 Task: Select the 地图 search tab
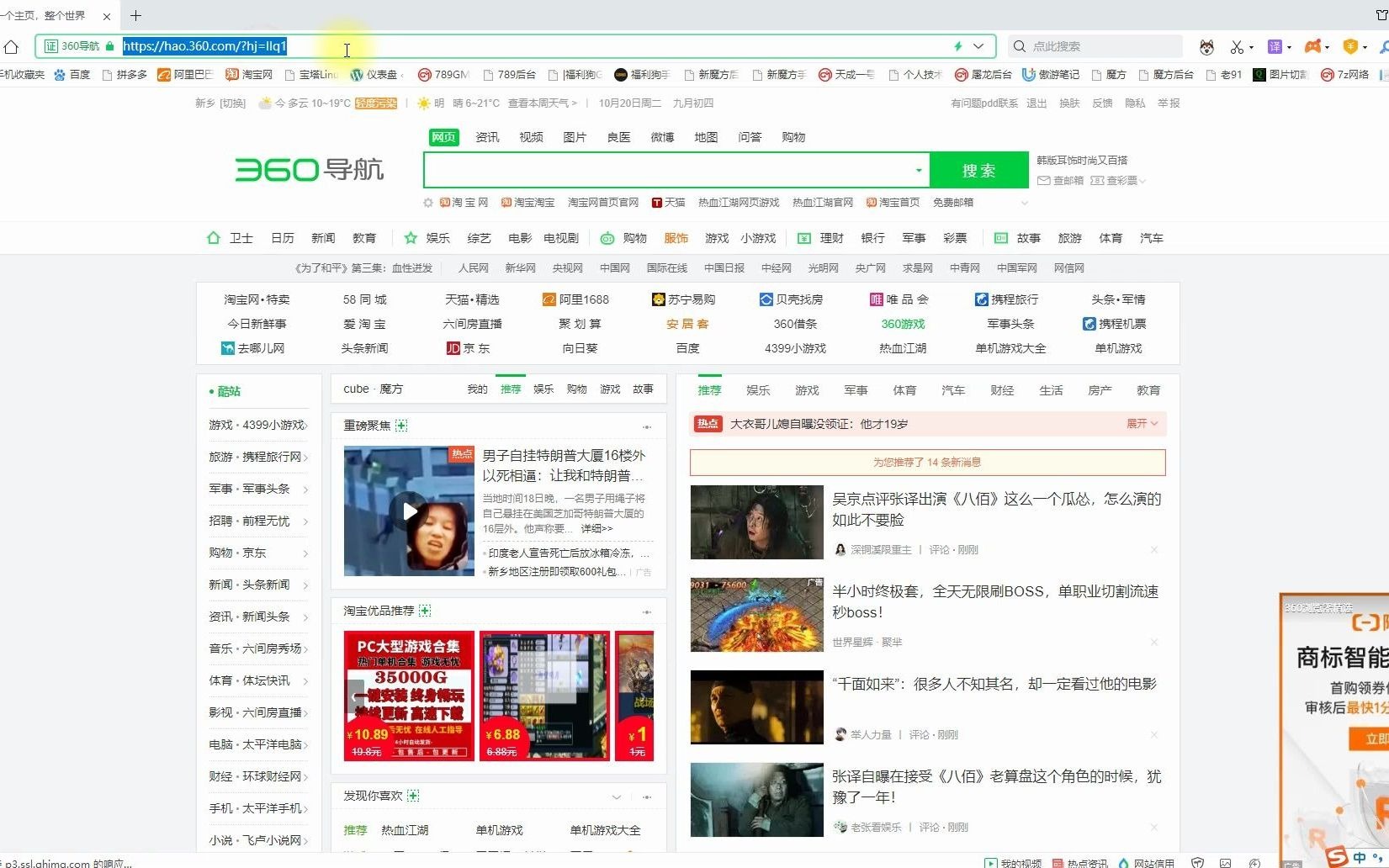click(x=706, y=137)
